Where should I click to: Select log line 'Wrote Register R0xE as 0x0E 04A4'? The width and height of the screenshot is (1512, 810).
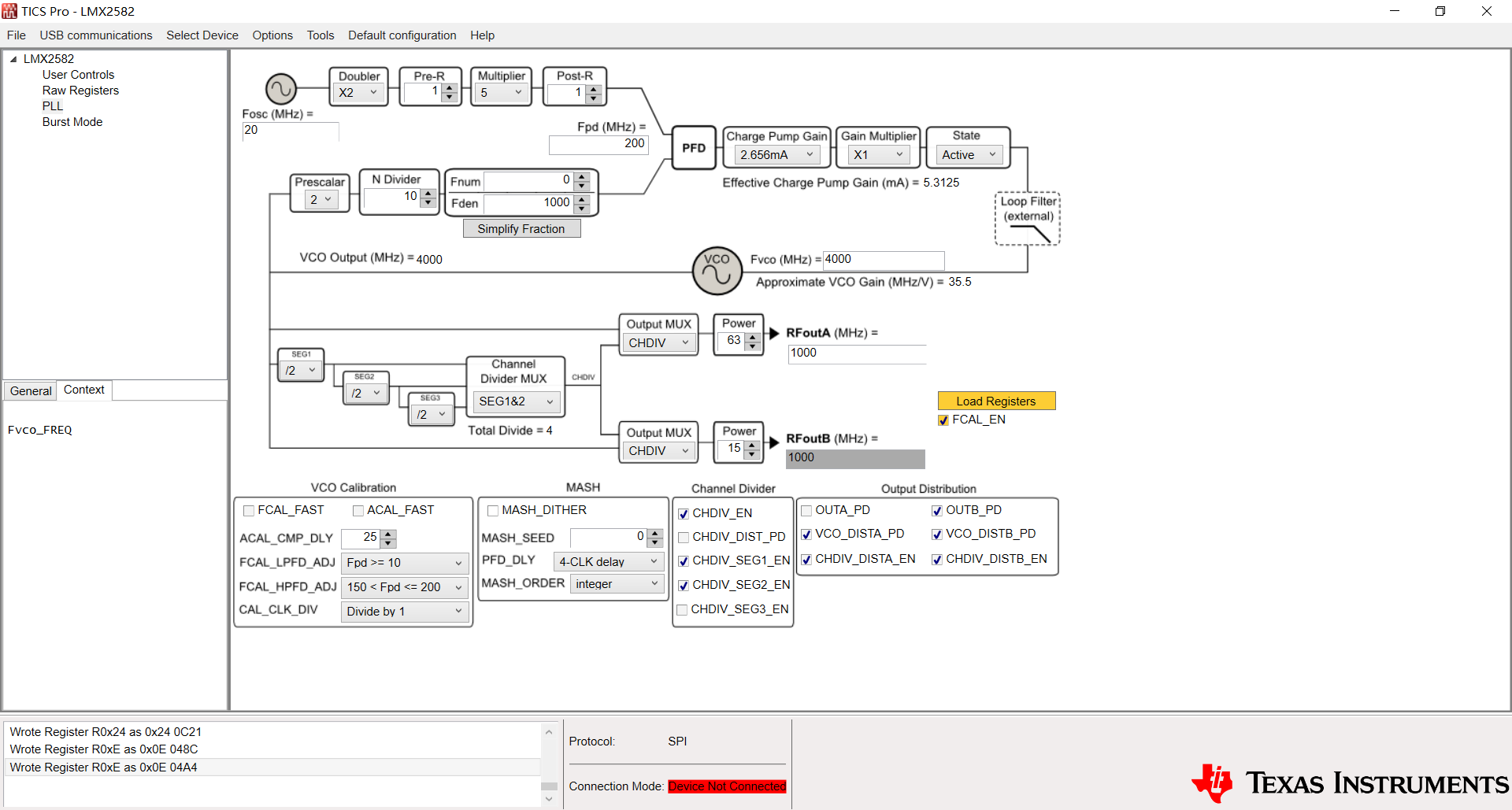(x=273, y=767)
